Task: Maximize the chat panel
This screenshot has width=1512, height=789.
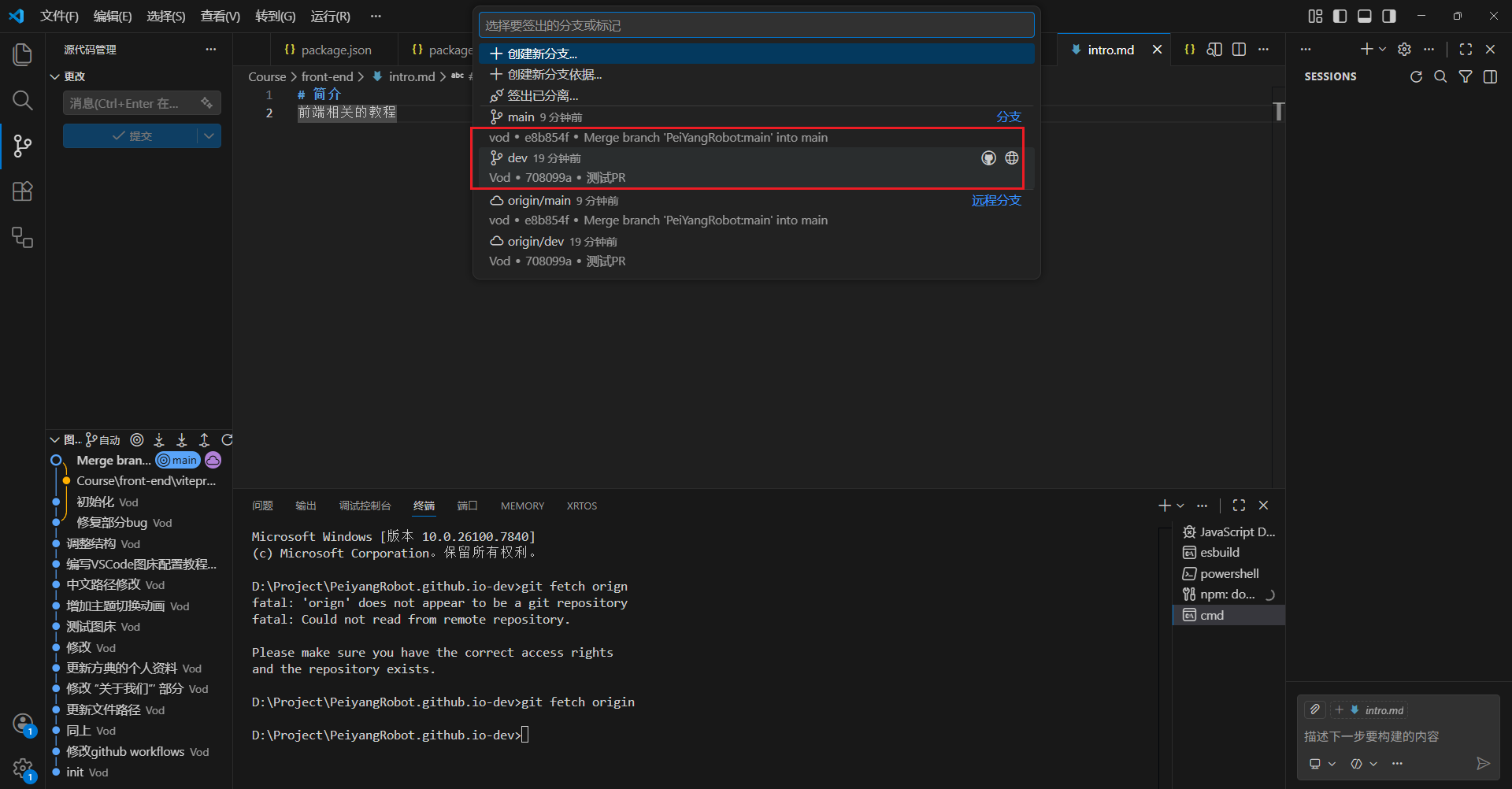Action: coord(1466,49)
